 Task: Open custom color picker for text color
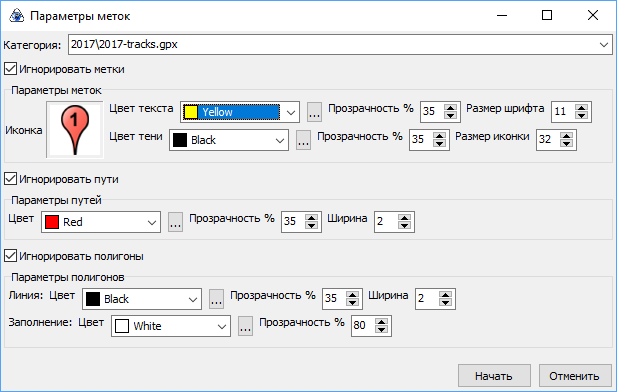tap(314, 112)
